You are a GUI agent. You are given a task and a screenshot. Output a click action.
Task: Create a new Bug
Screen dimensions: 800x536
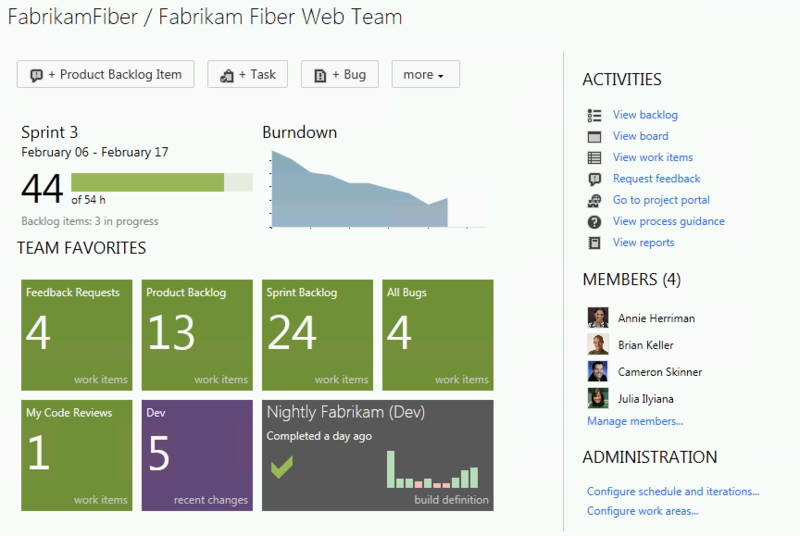tap(340, 75)
